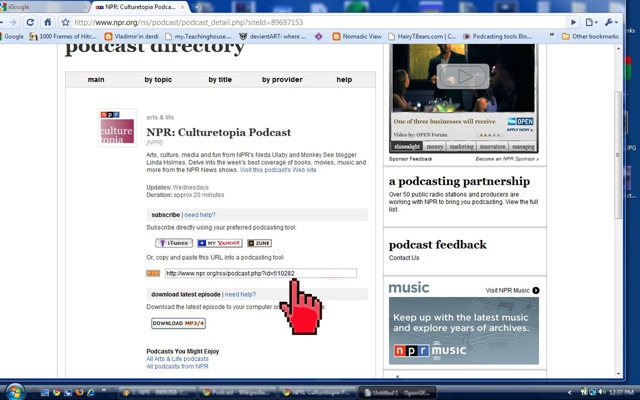This screenshot has height=400, width=640.
Task: Select the marketing tab in the ad
Action: click(x=462, y=147)
